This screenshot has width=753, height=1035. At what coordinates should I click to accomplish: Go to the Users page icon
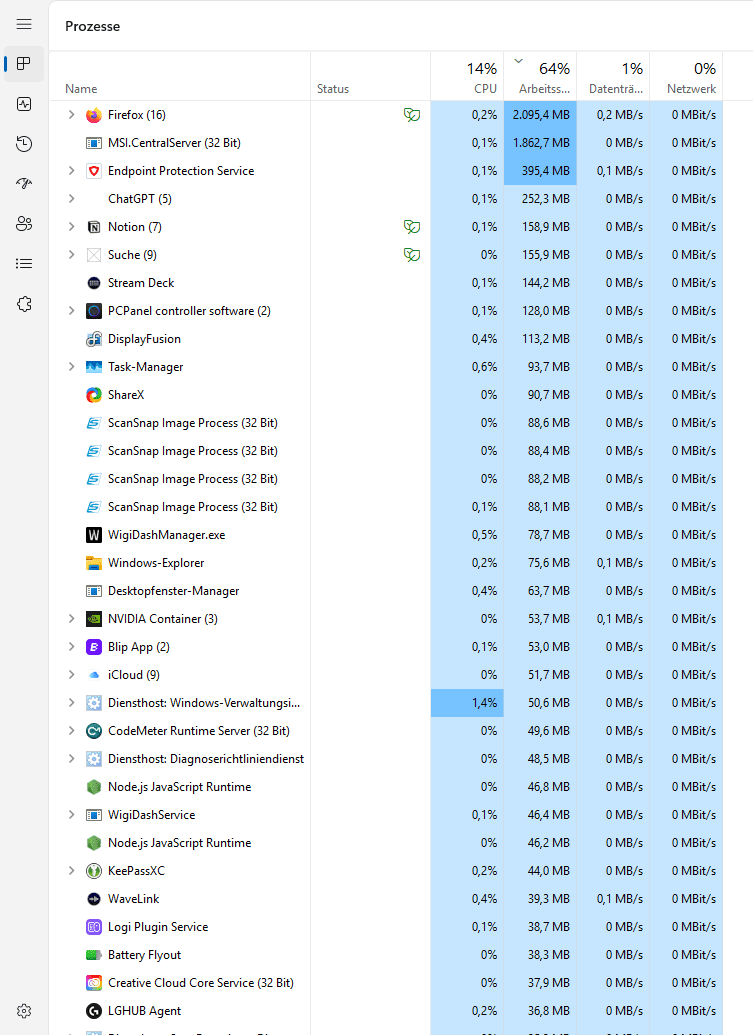(24, 224)
